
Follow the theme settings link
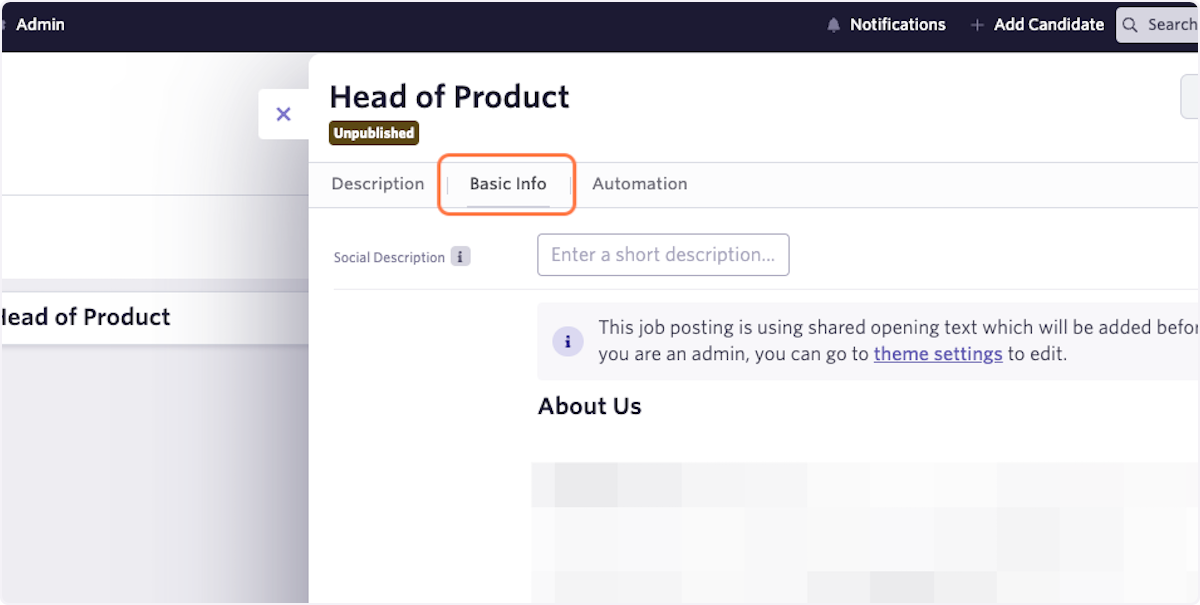click(x=938, y=353)
